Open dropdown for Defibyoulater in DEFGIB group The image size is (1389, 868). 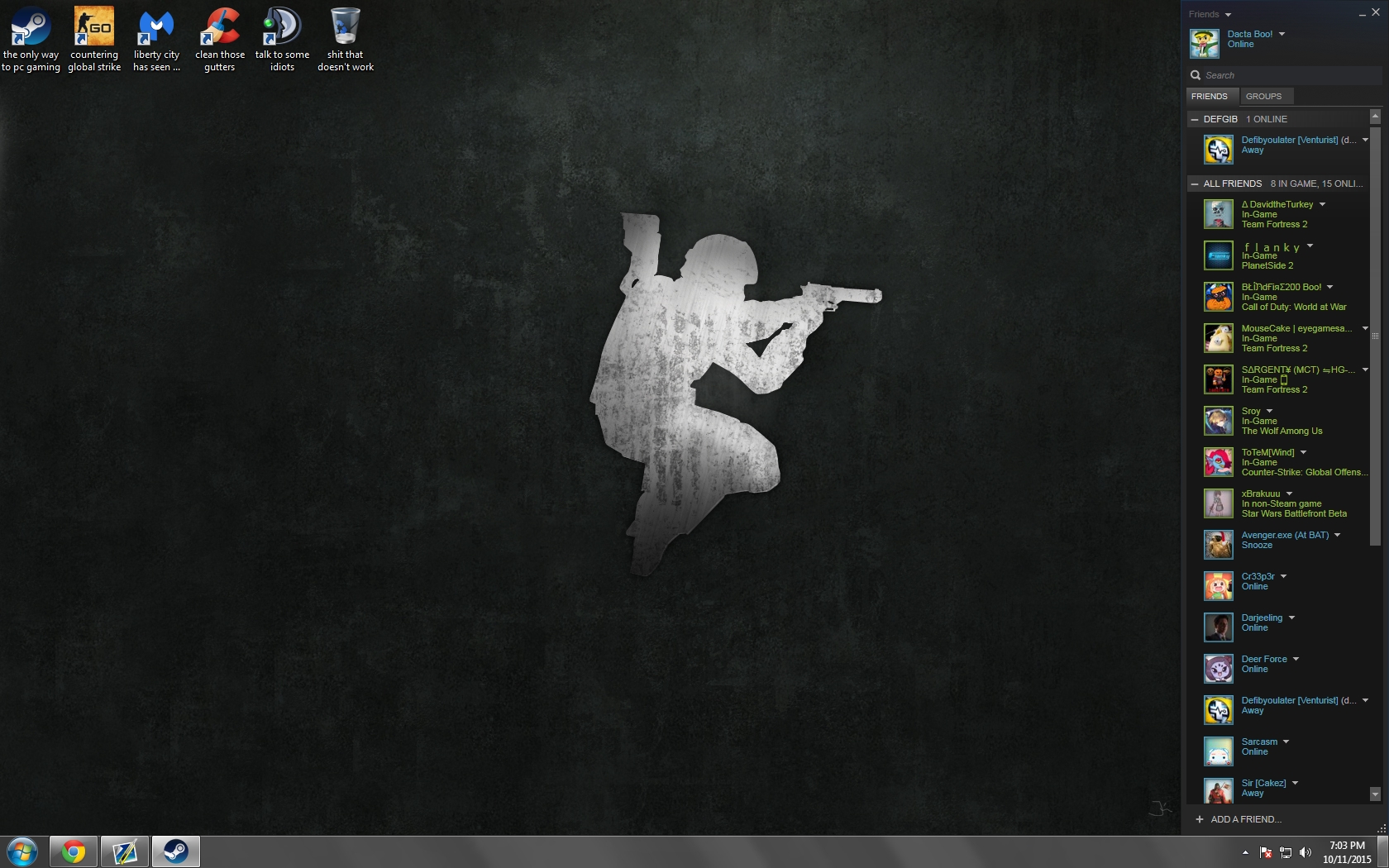pos(1365,140)
